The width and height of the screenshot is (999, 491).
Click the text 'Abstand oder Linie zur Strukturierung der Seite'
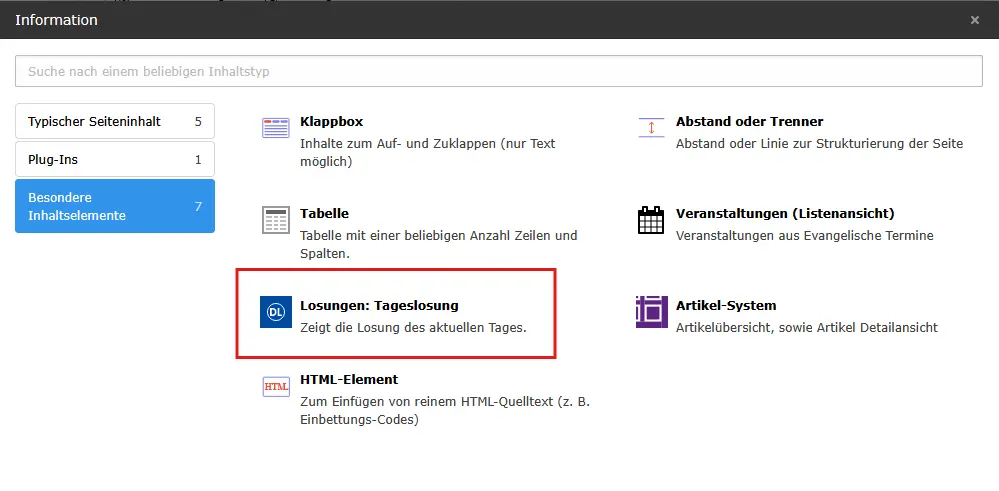pyautogui.click(x=819, y=144)
